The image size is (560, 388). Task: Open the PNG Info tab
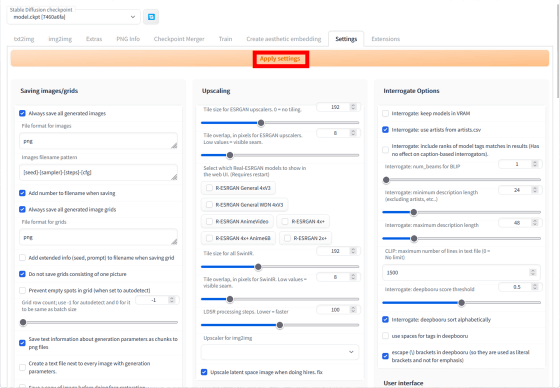(128, 39)
